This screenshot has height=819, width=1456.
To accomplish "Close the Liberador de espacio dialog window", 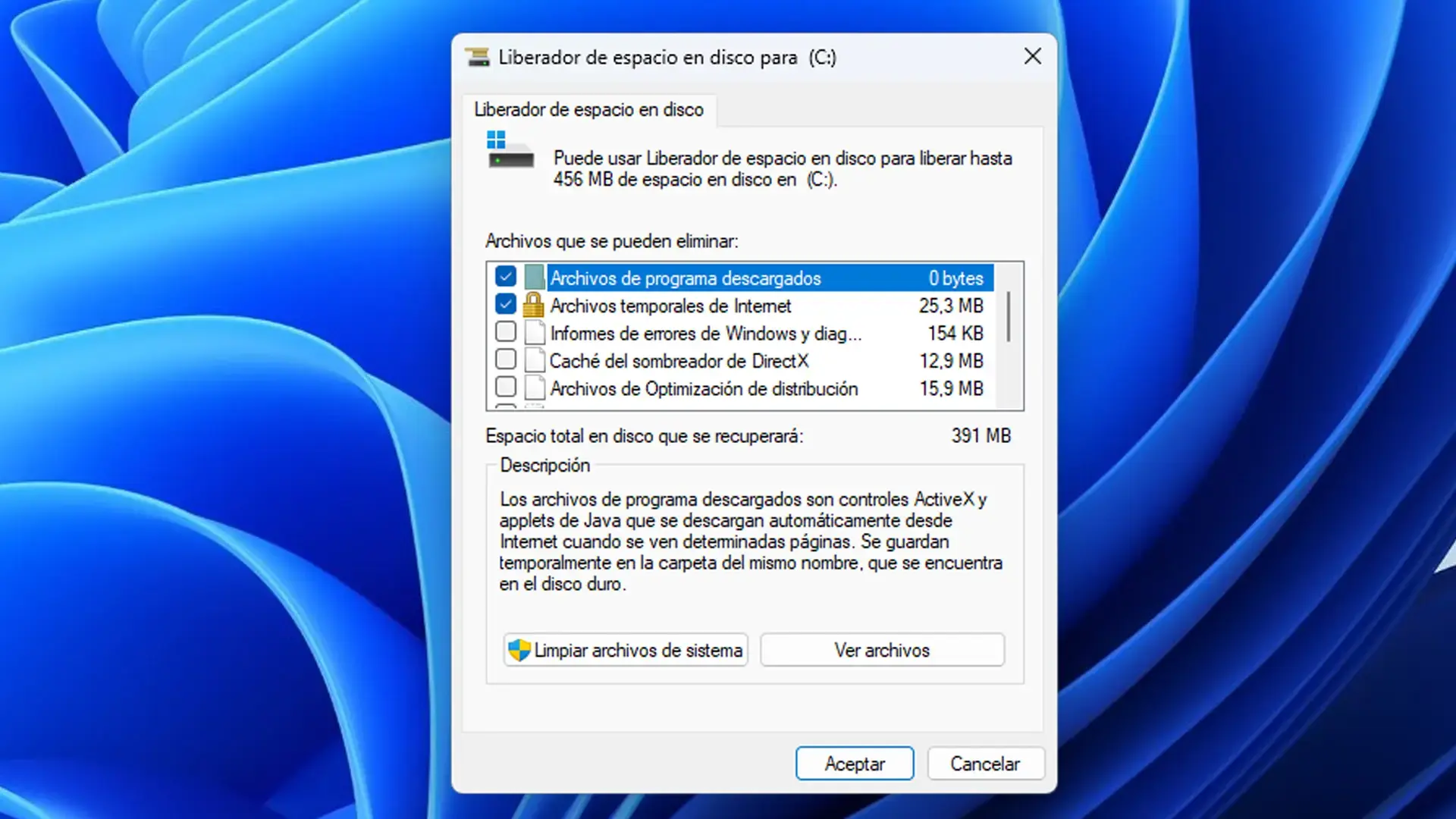I will pos(1032,57).
